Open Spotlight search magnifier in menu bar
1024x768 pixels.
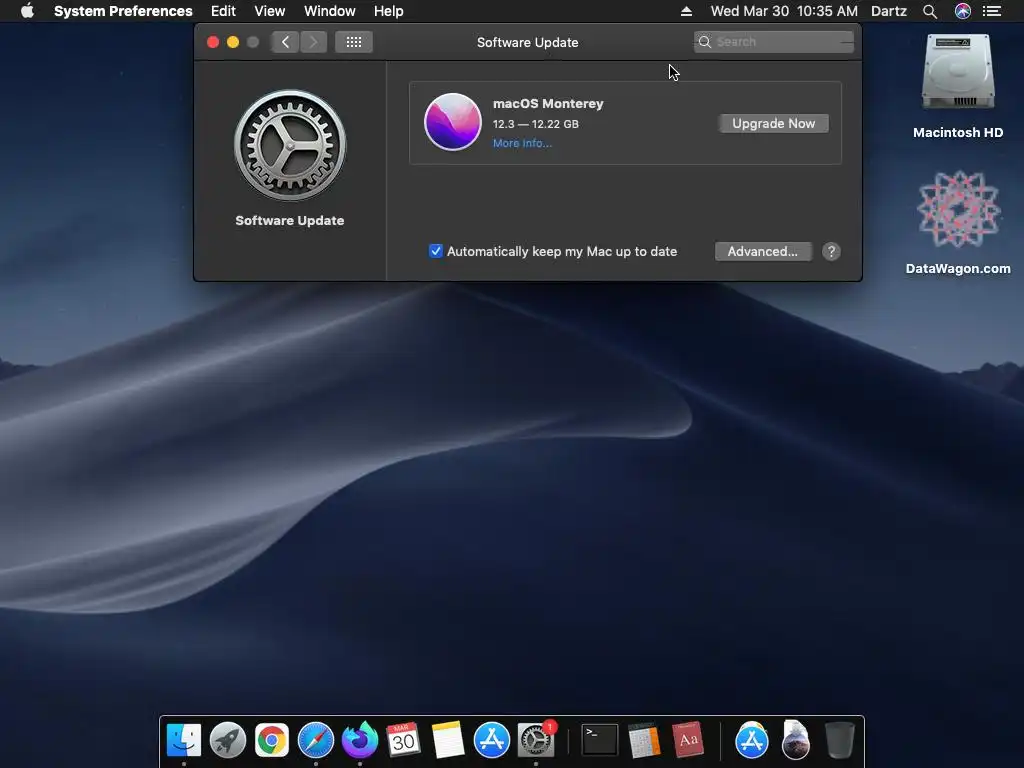coord(930,11)
